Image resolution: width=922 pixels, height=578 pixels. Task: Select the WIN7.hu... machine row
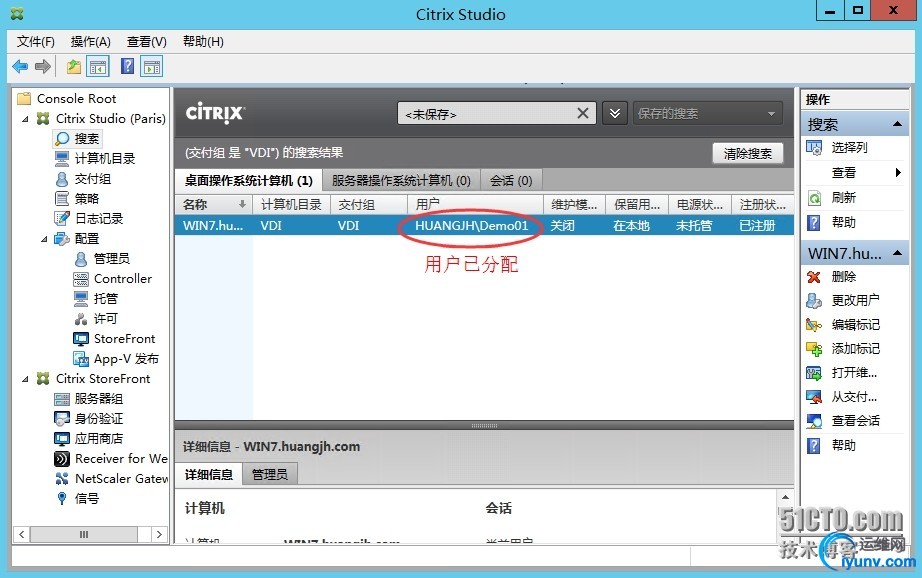point(484,225)
